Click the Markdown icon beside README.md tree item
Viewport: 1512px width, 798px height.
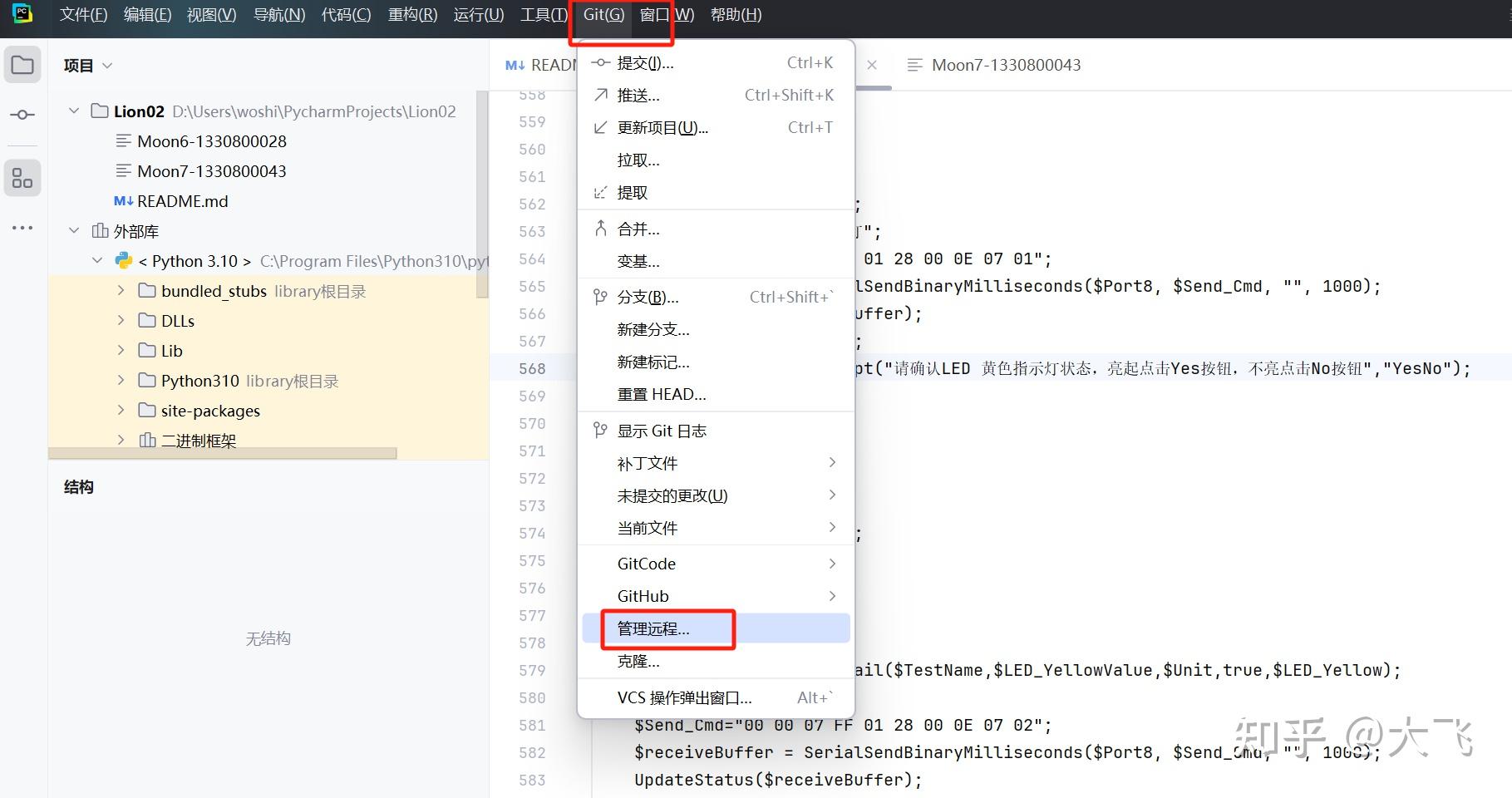tap(123, 200)
